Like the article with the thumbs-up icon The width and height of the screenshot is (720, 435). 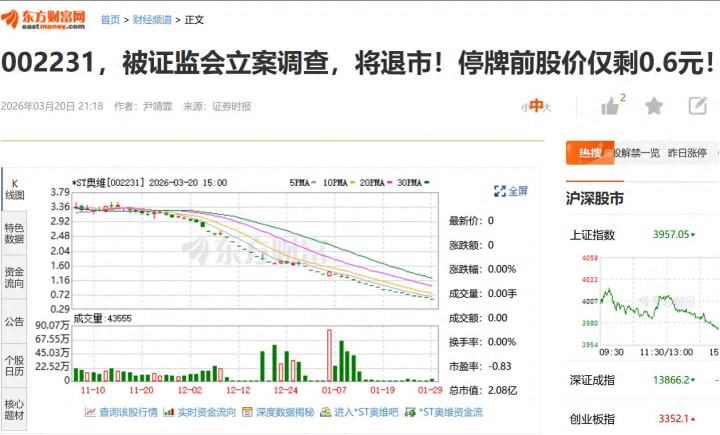click(610, 107)
